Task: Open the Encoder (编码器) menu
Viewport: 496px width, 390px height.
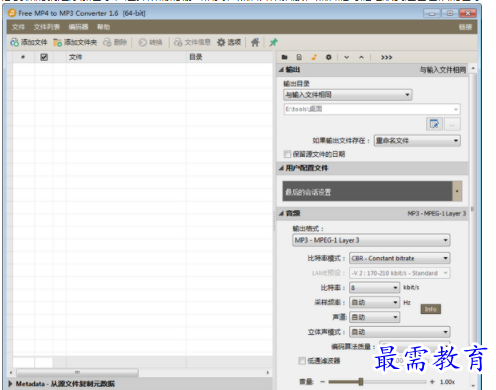Action: (78, 27)
